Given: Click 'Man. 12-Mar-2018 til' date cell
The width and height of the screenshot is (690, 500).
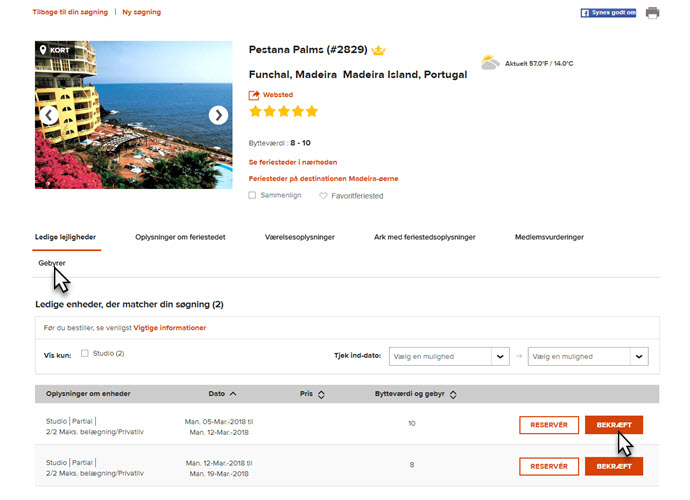Looking at the screenshot, I should 219,463.
